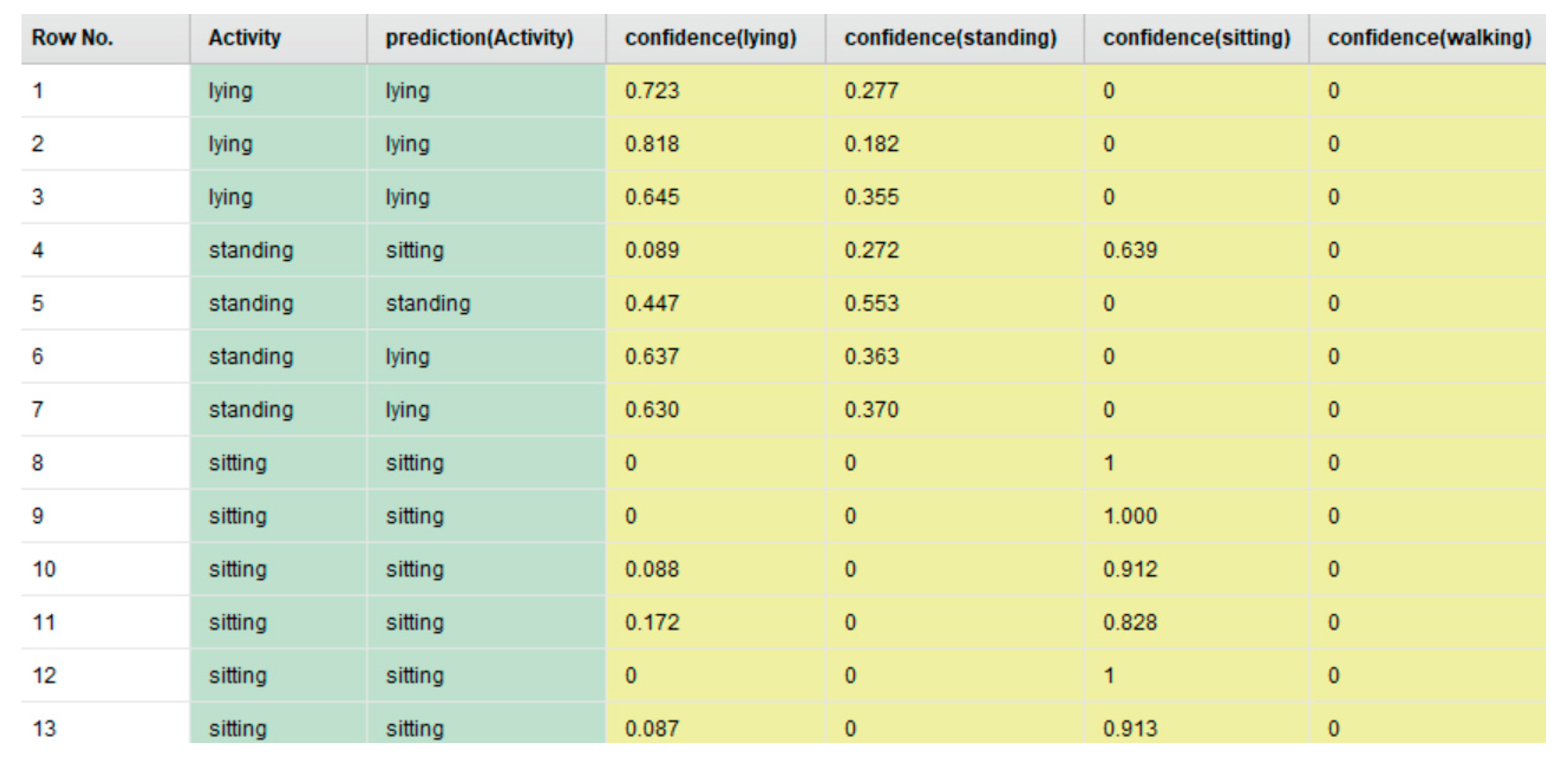The width and height of the screenshot is (1568, 757).
Task: Click the standing prediction in row 5
Action: click(428, 303)
